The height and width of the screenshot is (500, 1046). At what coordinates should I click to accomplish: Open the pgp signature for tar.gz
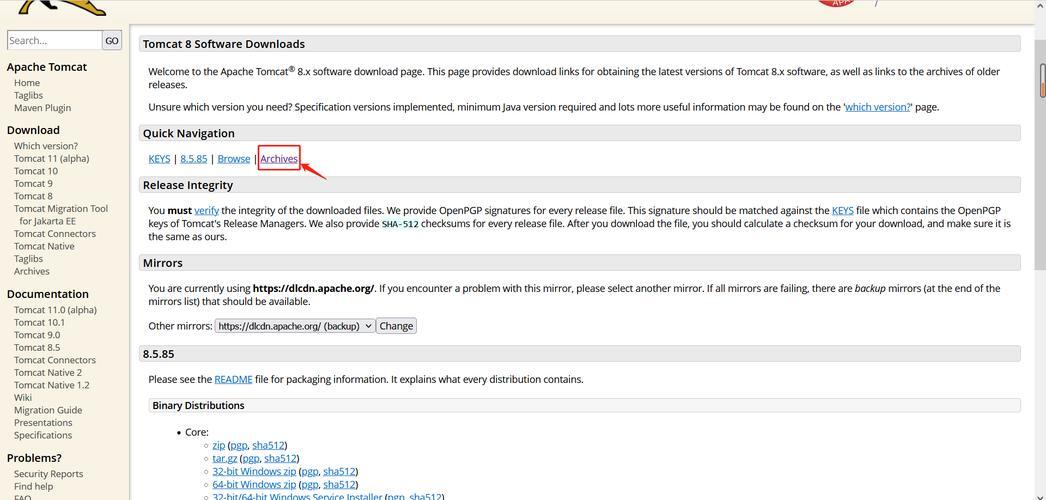click(x=251, y=458)
